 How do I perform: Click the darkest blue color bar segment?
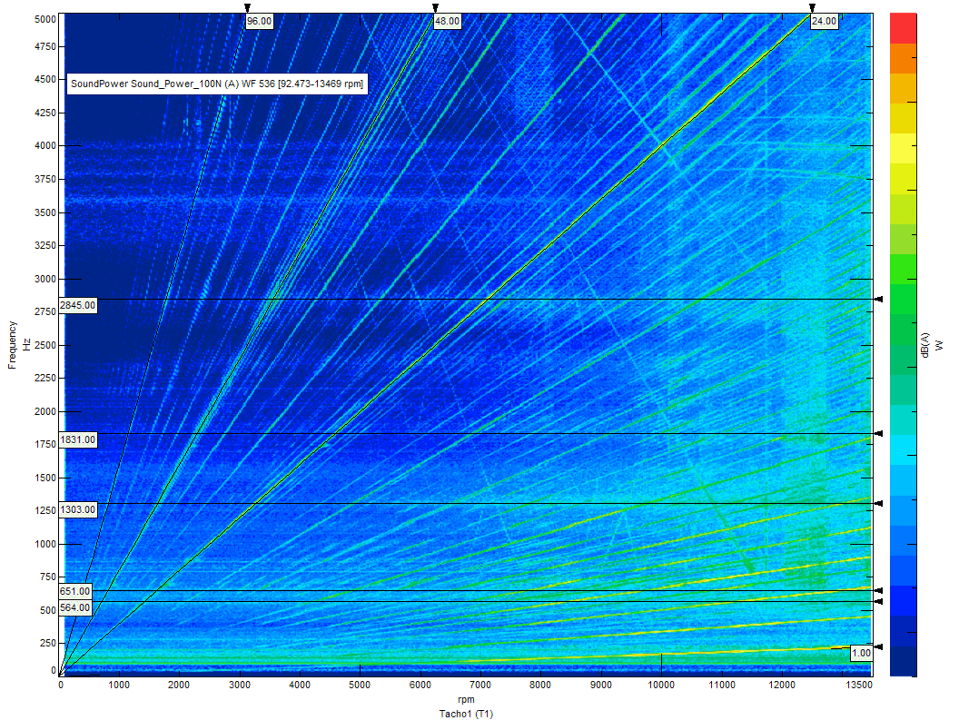click(x=902, y=662)
